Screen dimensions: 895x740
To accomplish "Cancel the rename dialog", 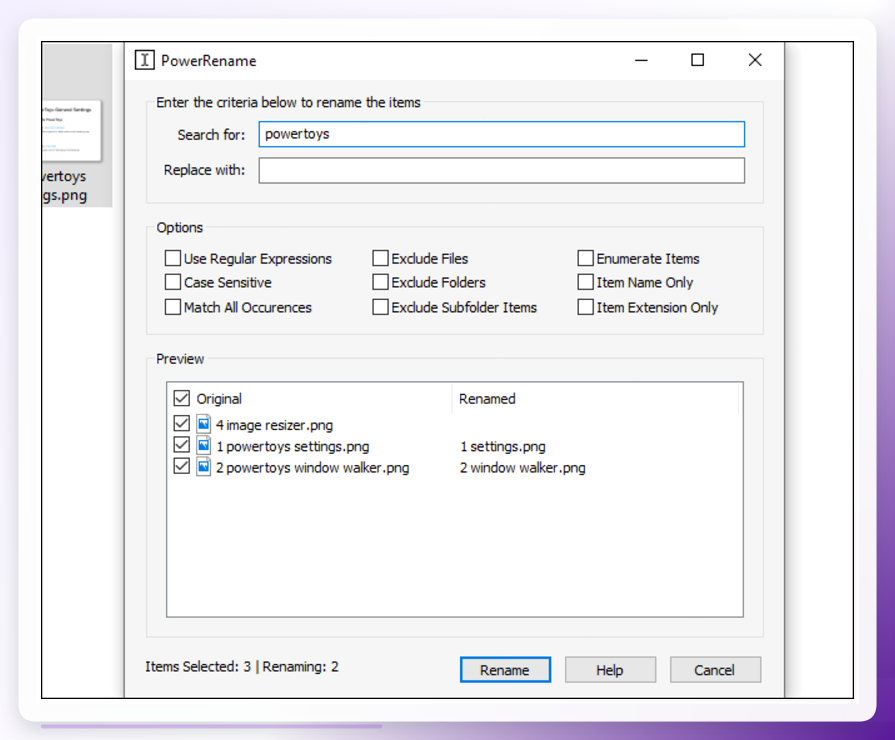I will [715, 670].
